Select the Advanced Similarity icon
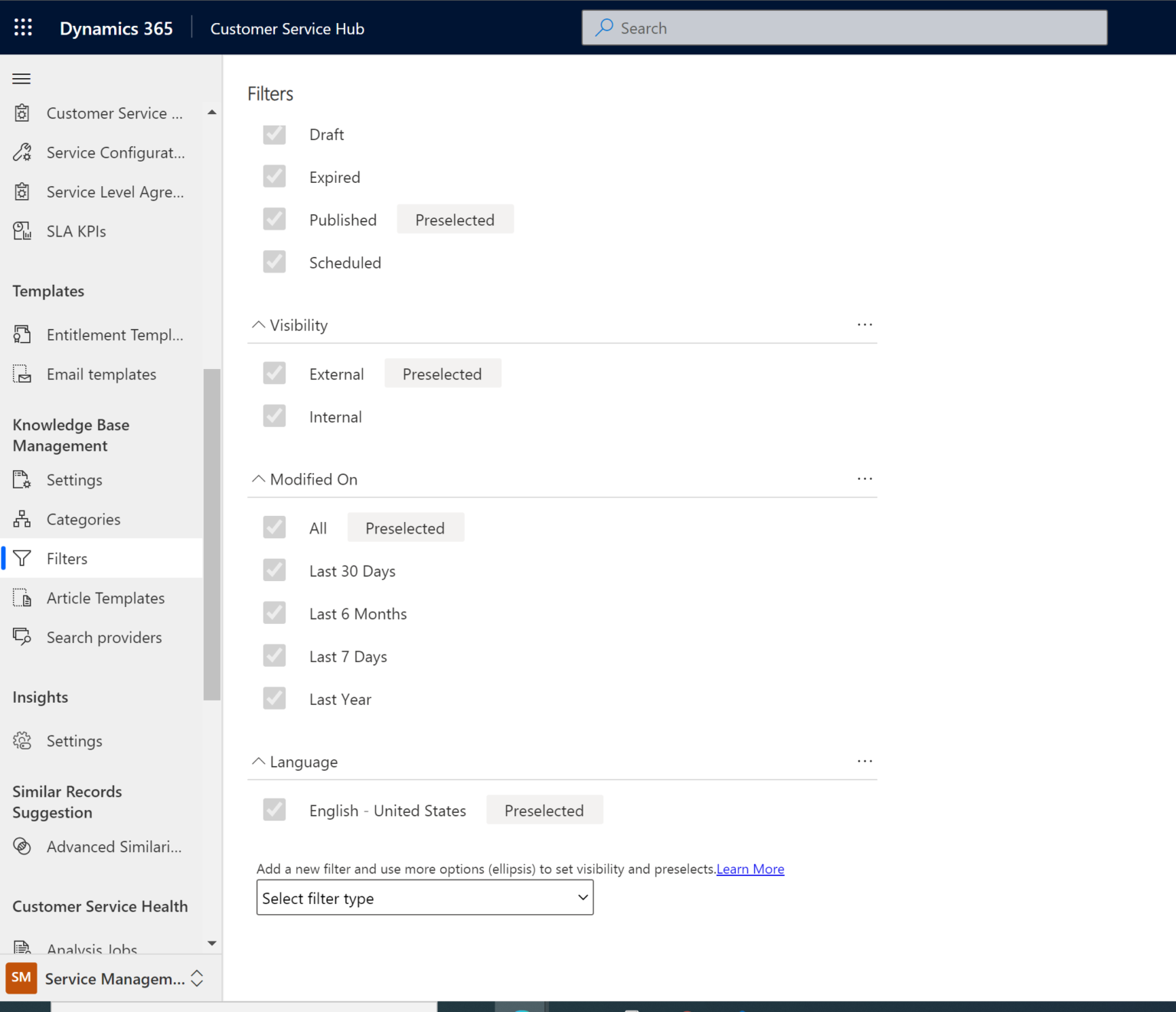The height and width of the screenshot is (1012, 1176). pos(21,846)
